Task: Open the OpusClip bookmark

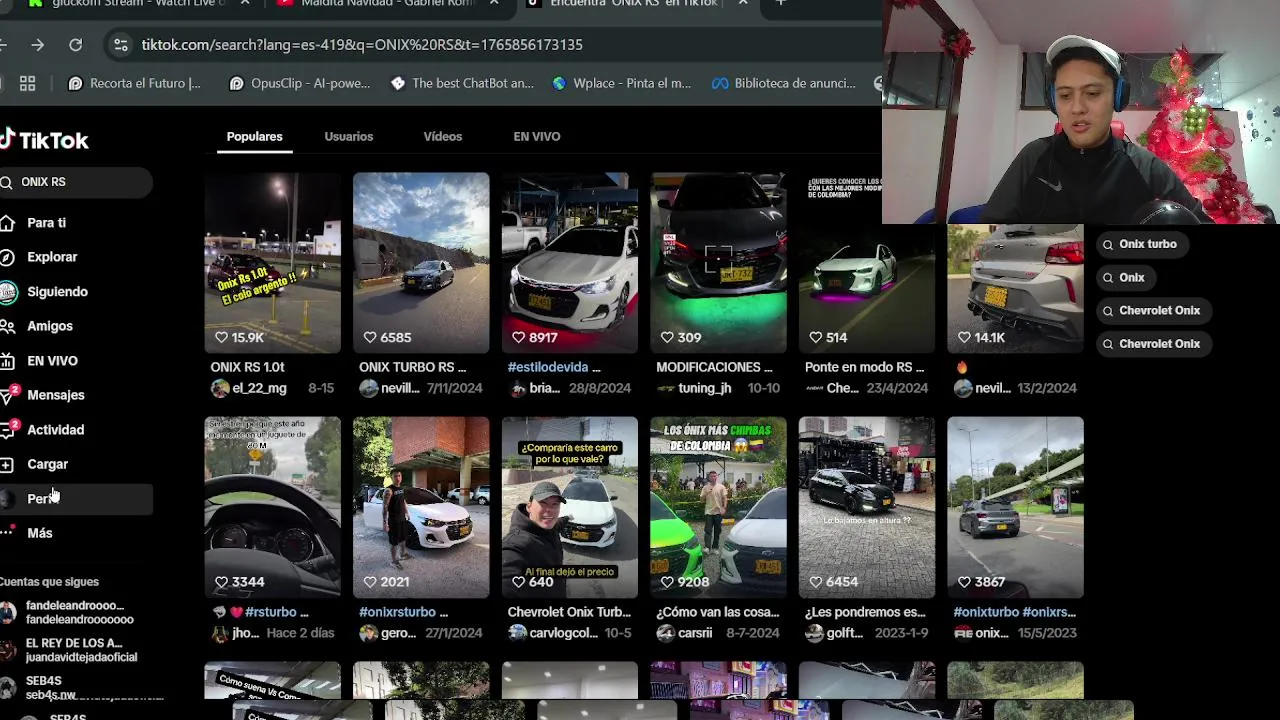Action: pos(299,84)
